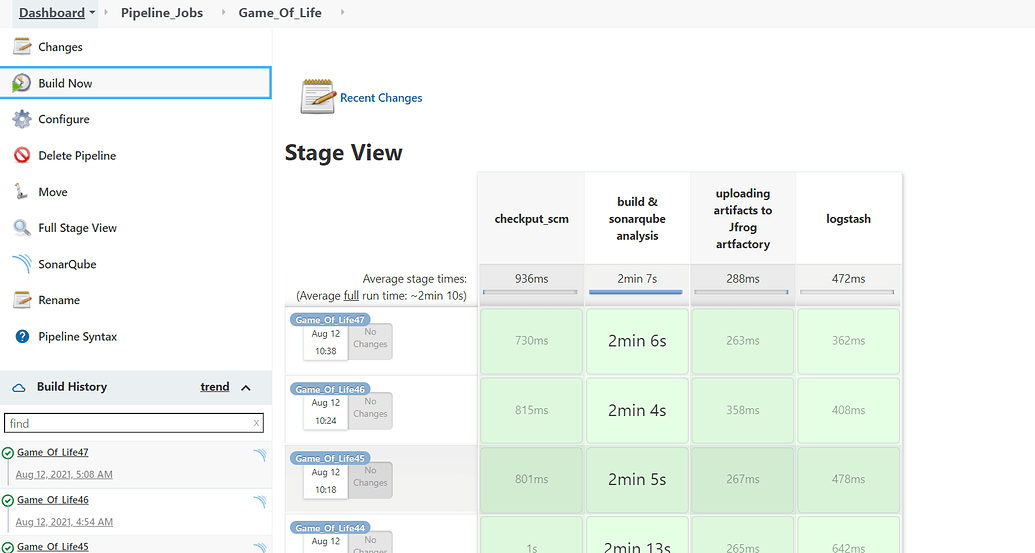Image resolution: width=1035 pixels, height=553 pixels.
Task: Open the Pipeline_Jobs breadcrumb item
Action: point(161,13)
